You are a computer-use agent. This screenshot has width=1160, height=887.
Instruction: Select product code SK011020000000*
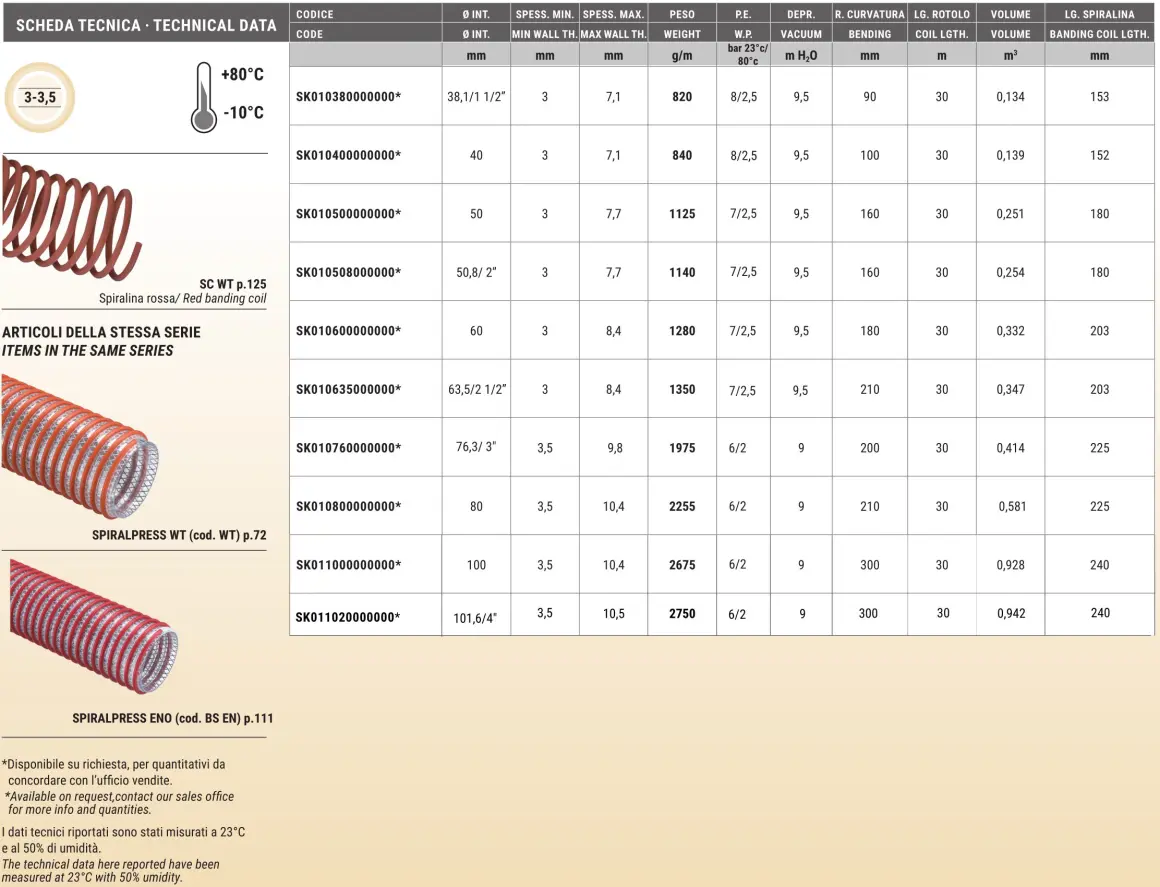click(347, 618)
